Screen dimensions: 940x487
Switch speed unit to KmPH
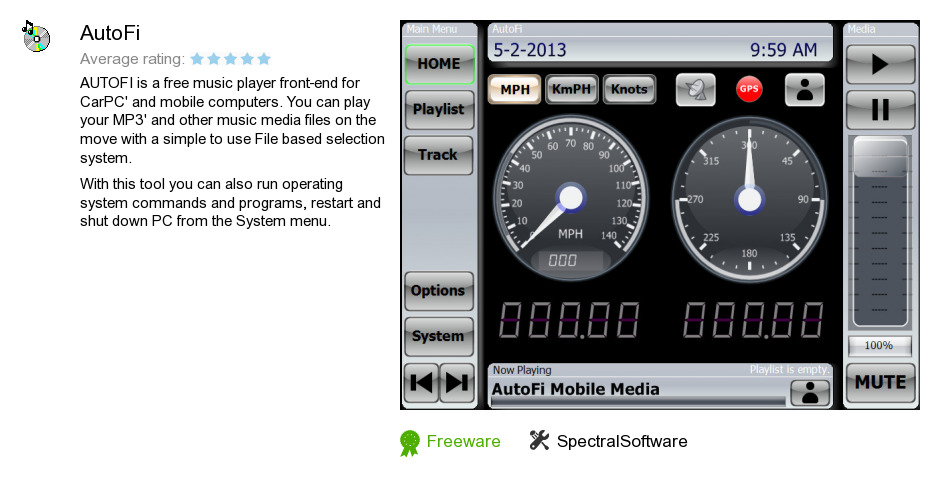click(571, 89)
